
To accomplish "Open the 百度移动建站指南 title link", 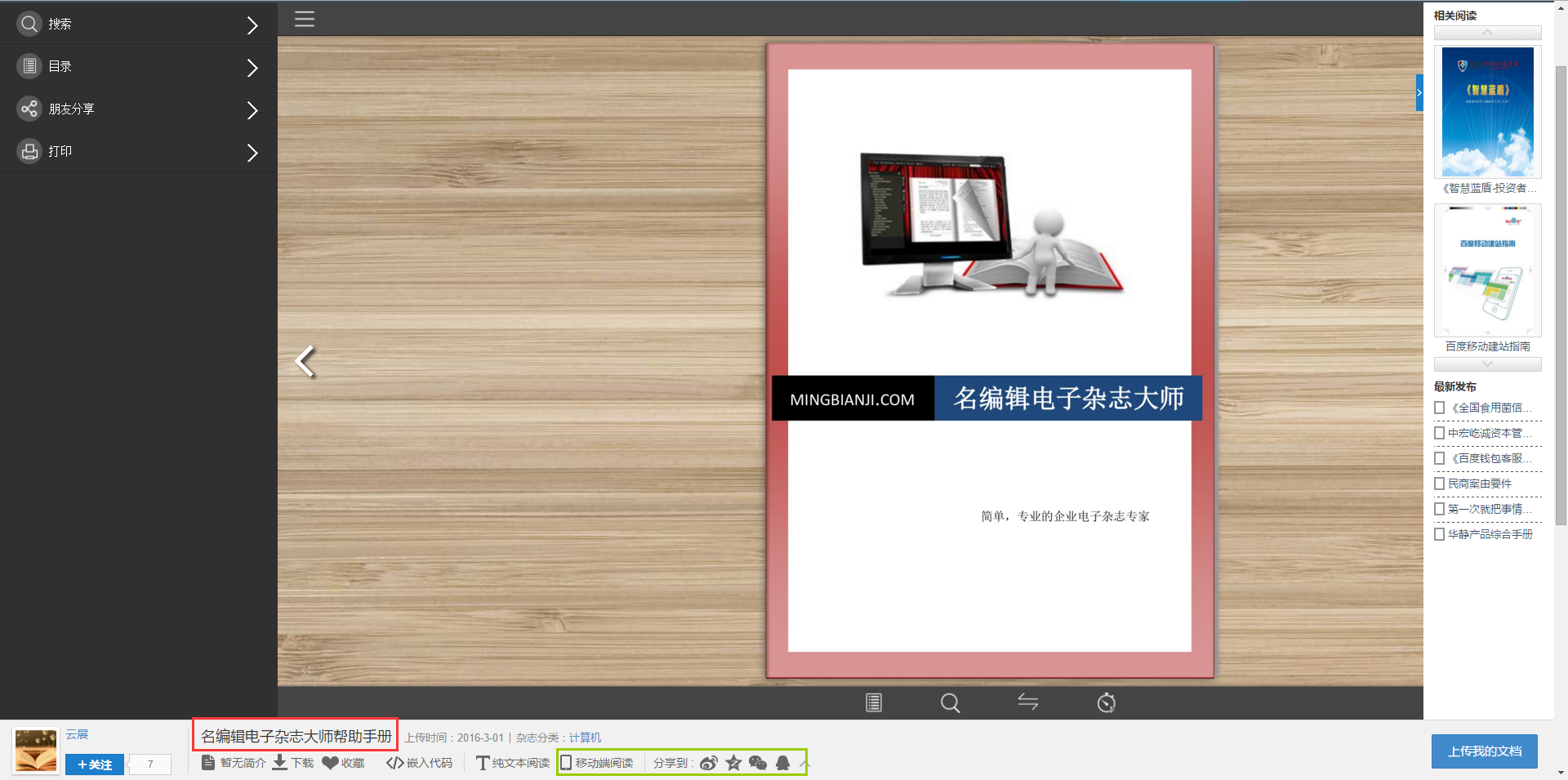I will tap(1487, 346).
